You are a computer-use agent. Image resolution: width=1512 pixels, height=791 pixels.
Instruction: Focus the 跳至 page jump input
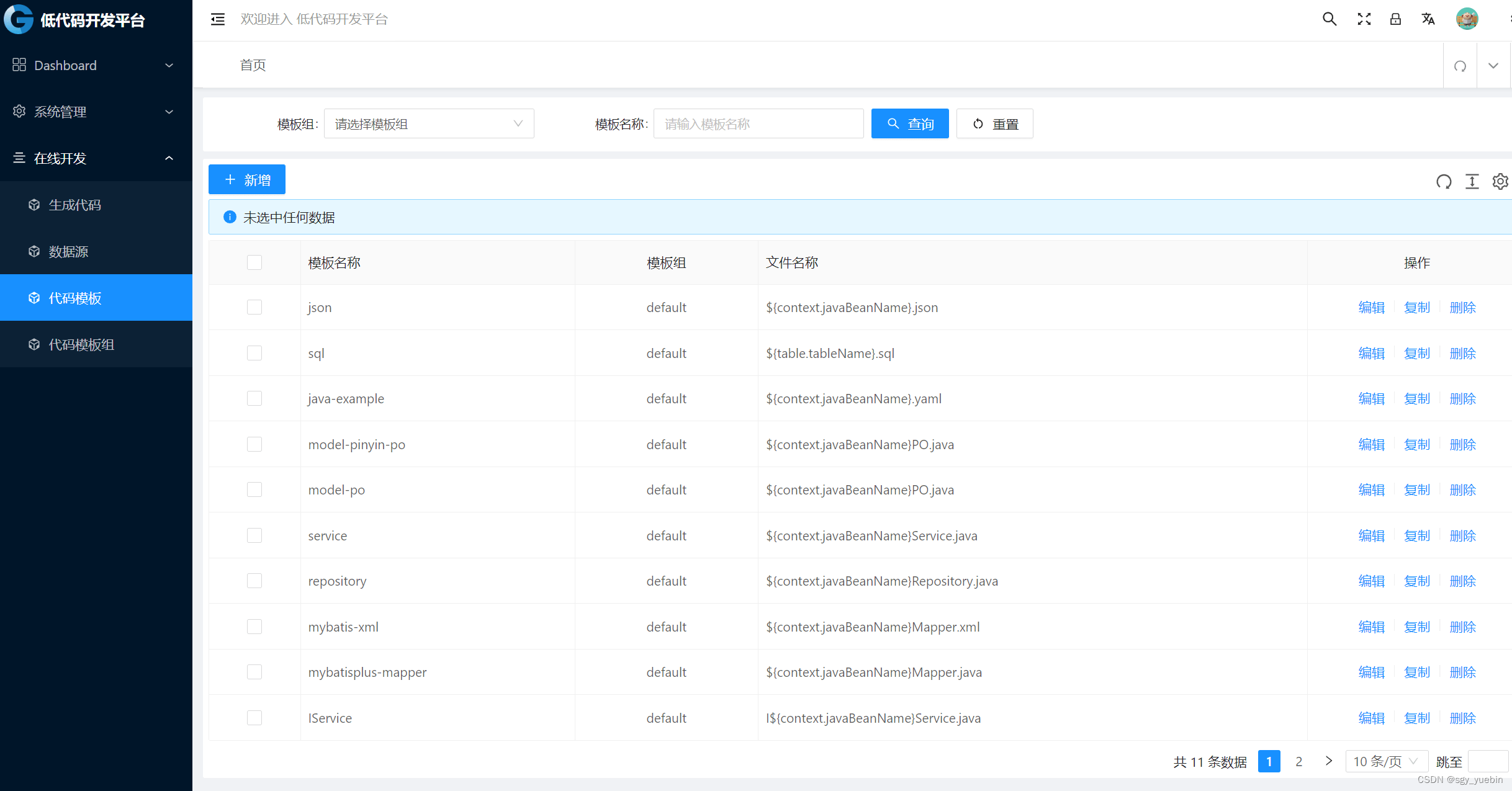1488,761
